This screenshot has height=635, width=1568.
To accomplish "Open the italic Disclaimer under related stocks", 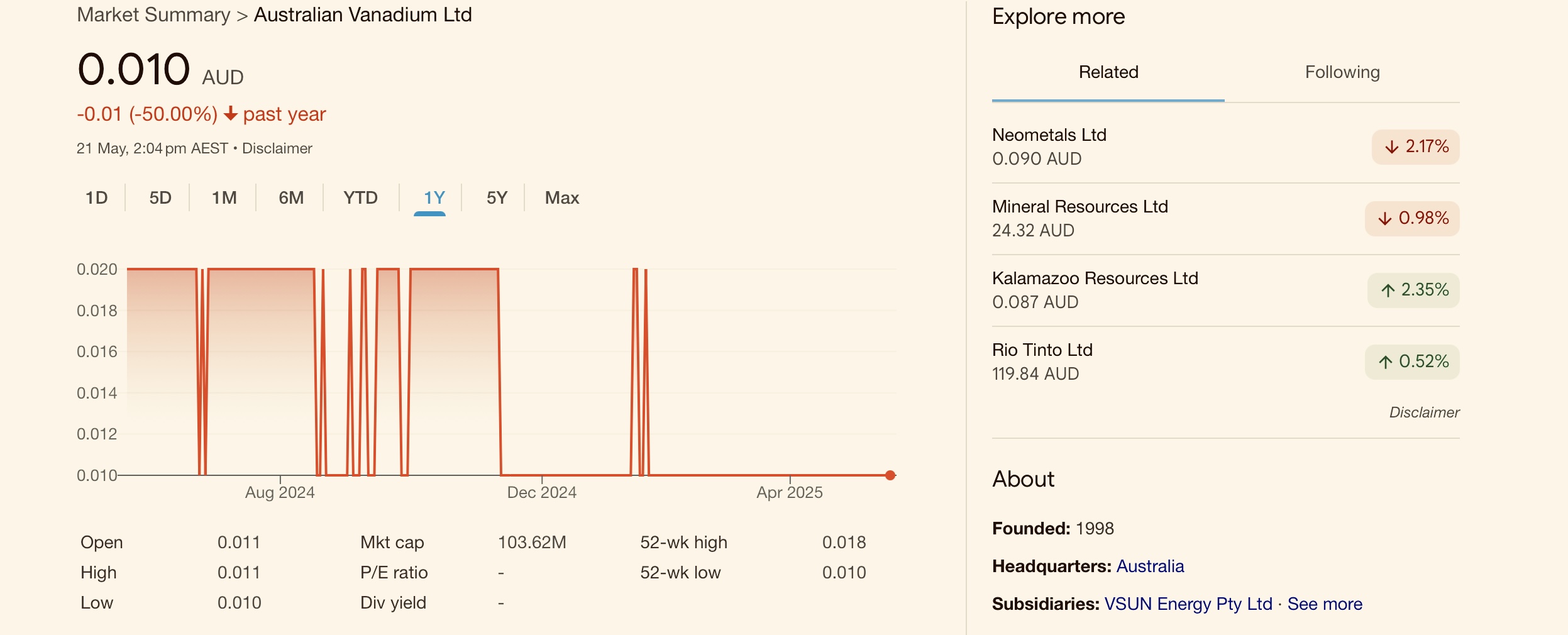I will coord(1424,412).
